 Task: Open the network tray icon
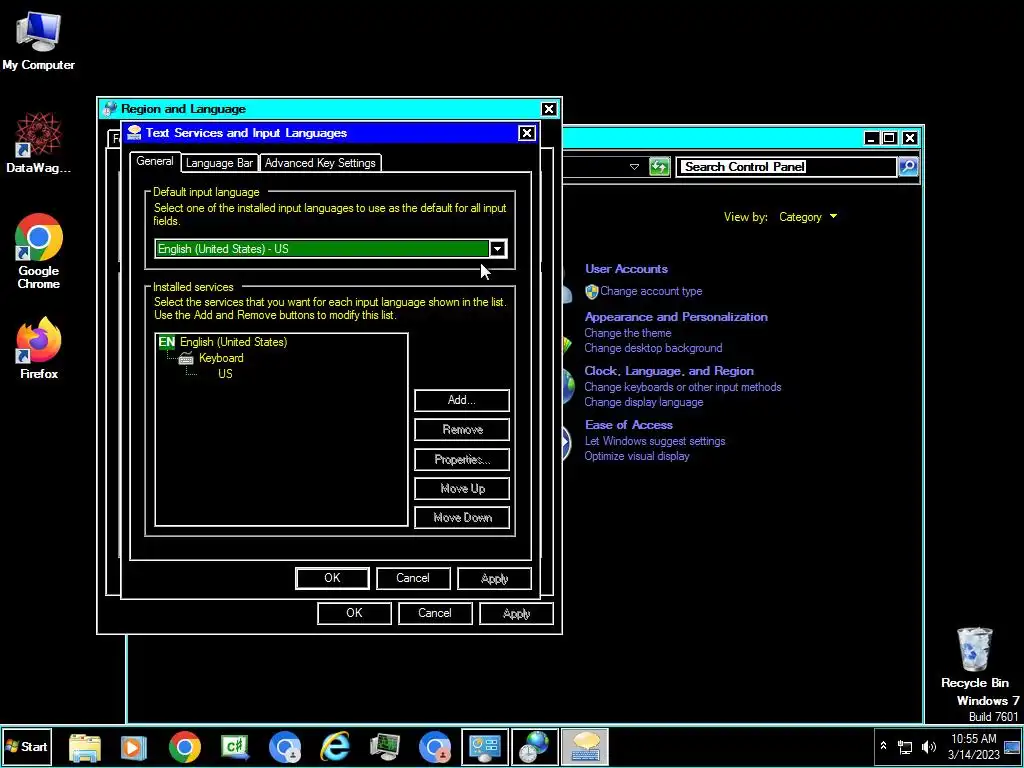(905, 746)
